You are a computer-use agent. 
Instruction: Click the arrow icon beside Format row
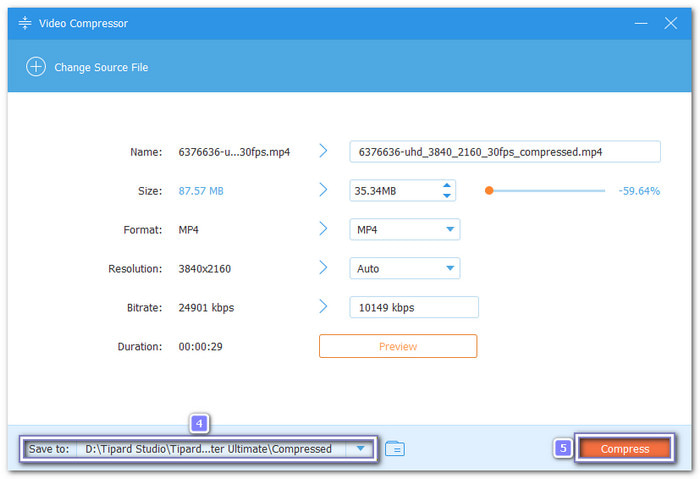(x=323, y=229)
